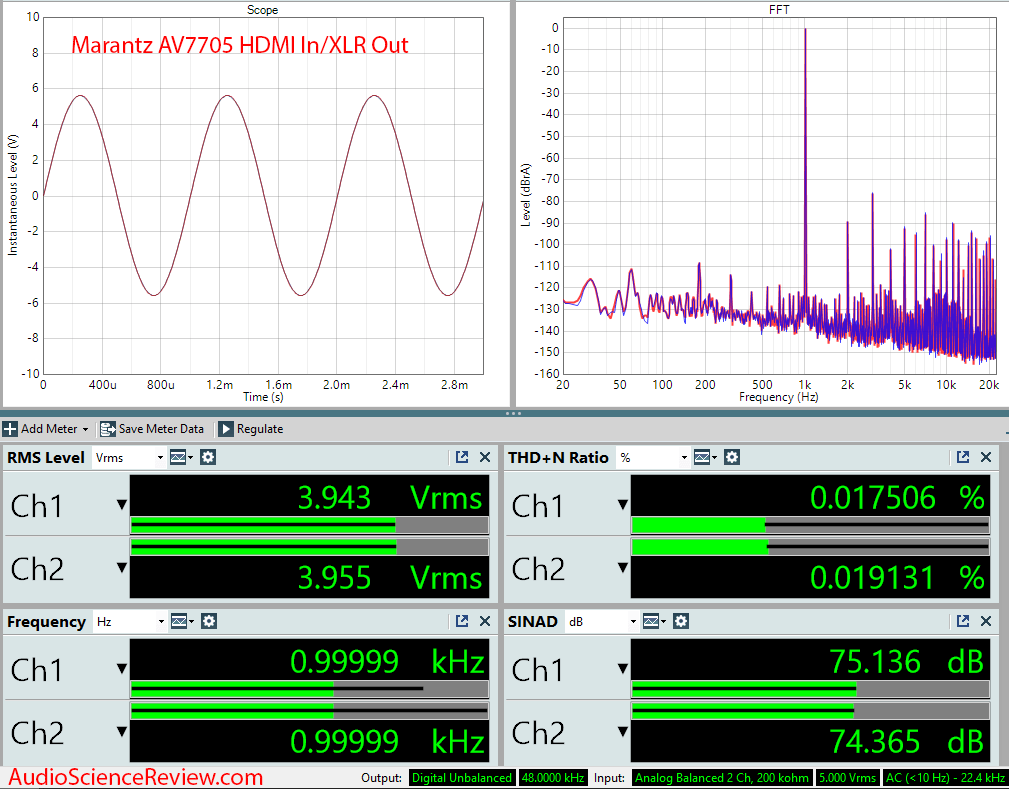Image resolution: width=1009 pixels, height=789 pixels.
Task: Pop out the RMS Level meter
Action: (x=462, y=457)
